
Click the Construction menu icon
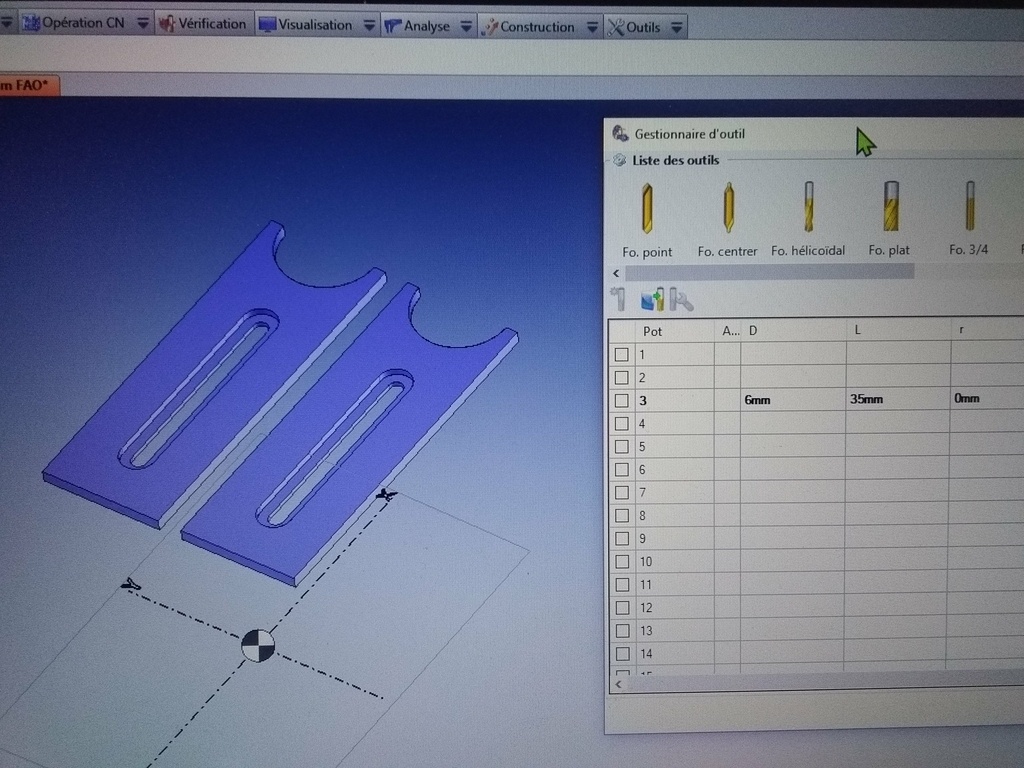pyautogui.click(x=489, y=27)
